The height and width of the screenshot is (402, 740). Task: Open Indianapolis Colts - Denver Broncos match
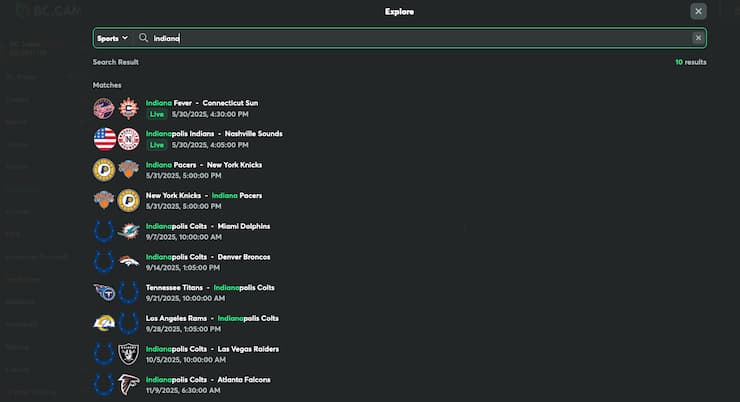pyautogui.click(x=208, y=257)
